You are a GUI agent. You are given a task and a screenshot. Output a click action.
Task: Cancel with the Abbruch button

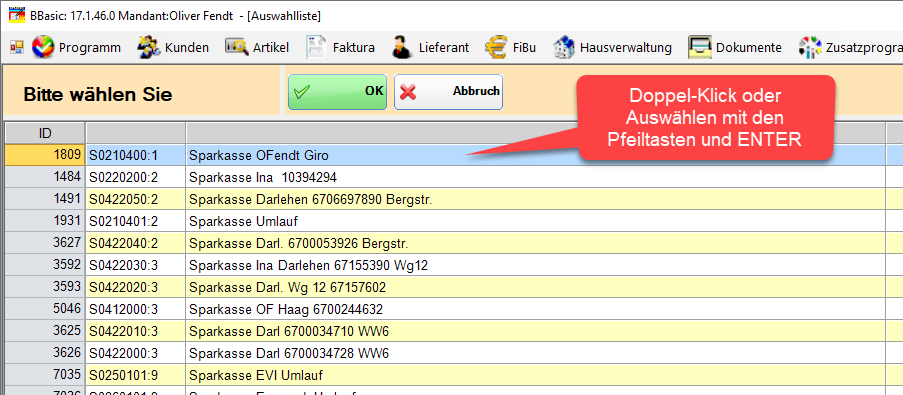click(449, 92)
